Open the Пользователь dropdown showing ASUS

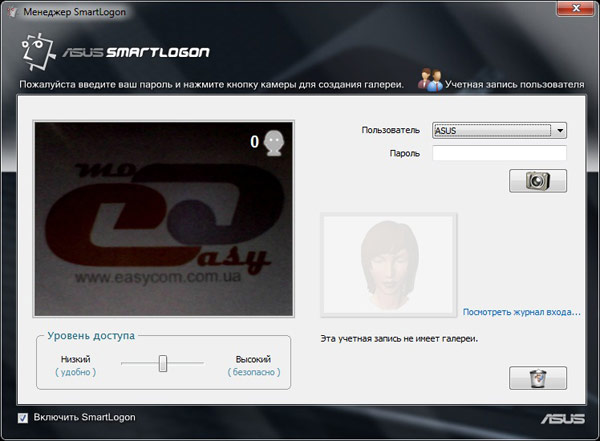point(499,130)
